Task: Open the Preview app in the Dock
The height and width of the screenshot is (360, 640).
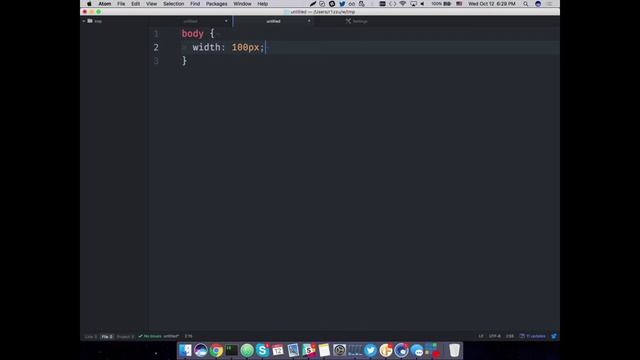Action: pyautogui.click(x=293, y=350)
